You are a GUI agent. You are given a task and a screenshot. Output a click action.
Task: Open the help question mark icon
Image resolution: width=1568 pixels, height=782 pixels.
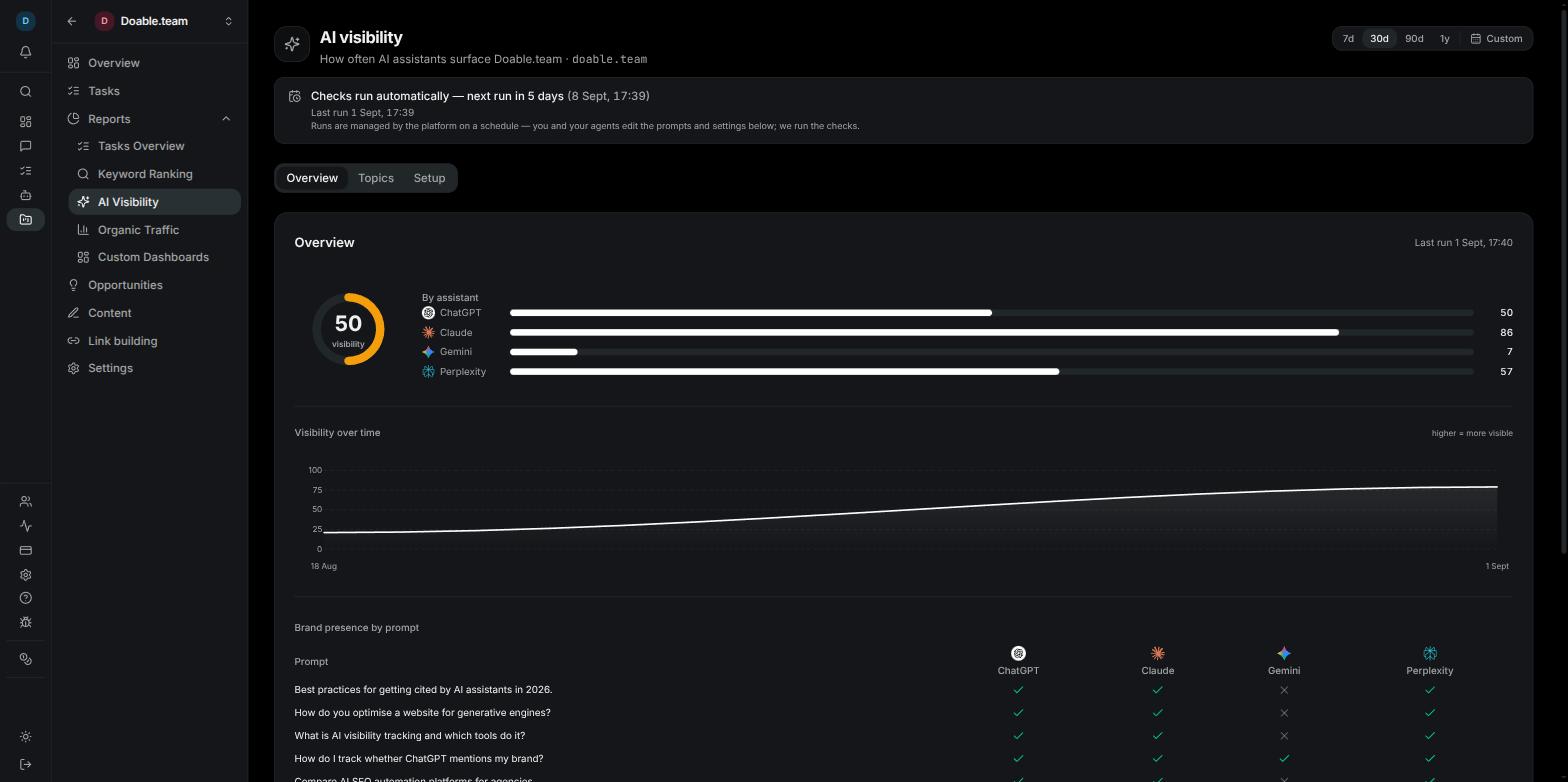tap(26, 598)
